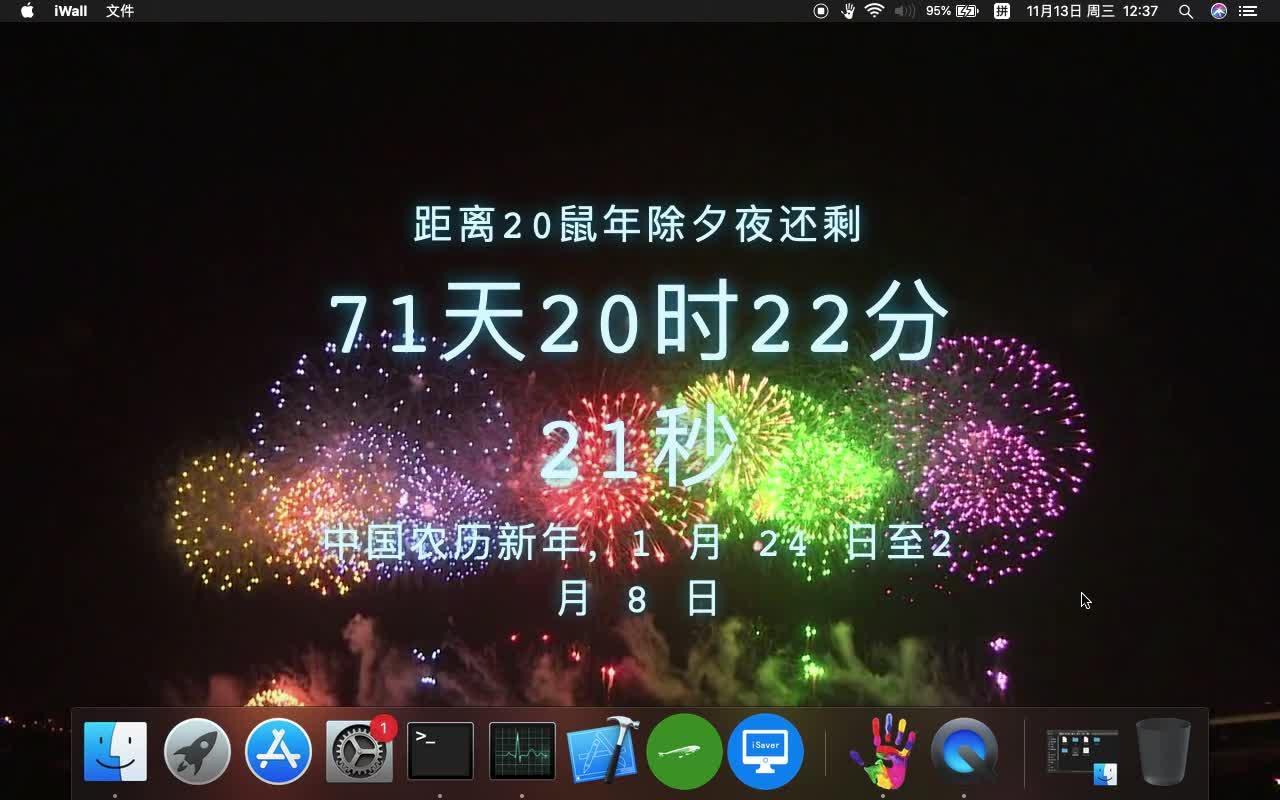Open System Preferences showing the update badge

point(359,751)
